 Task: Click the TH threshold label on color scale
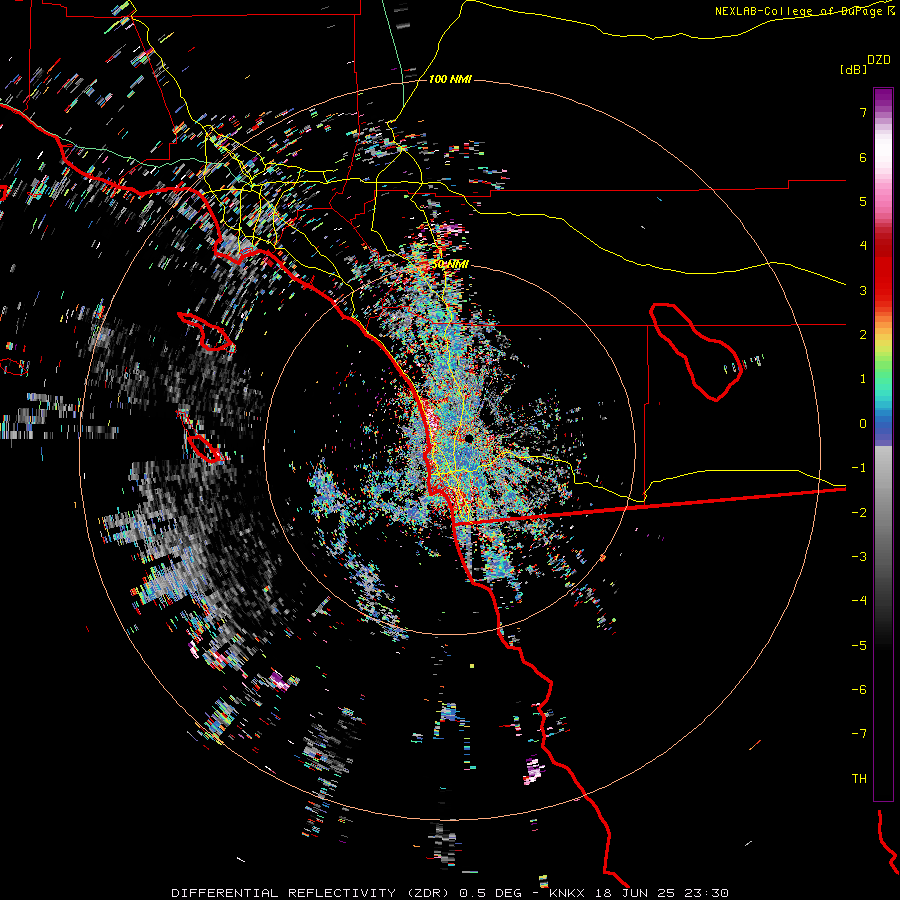click(859, 779)
